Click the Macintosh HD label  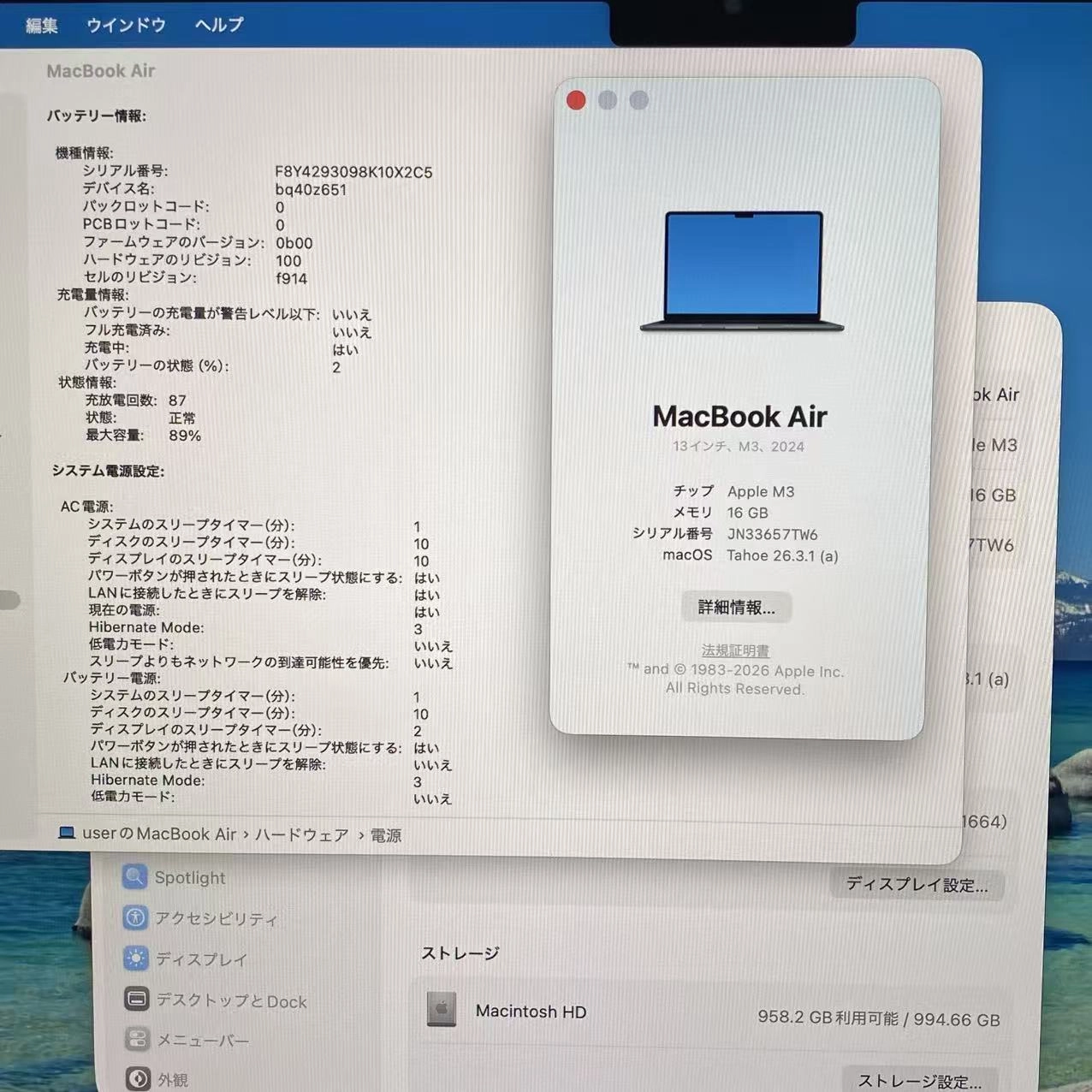tap(531, 1012)
